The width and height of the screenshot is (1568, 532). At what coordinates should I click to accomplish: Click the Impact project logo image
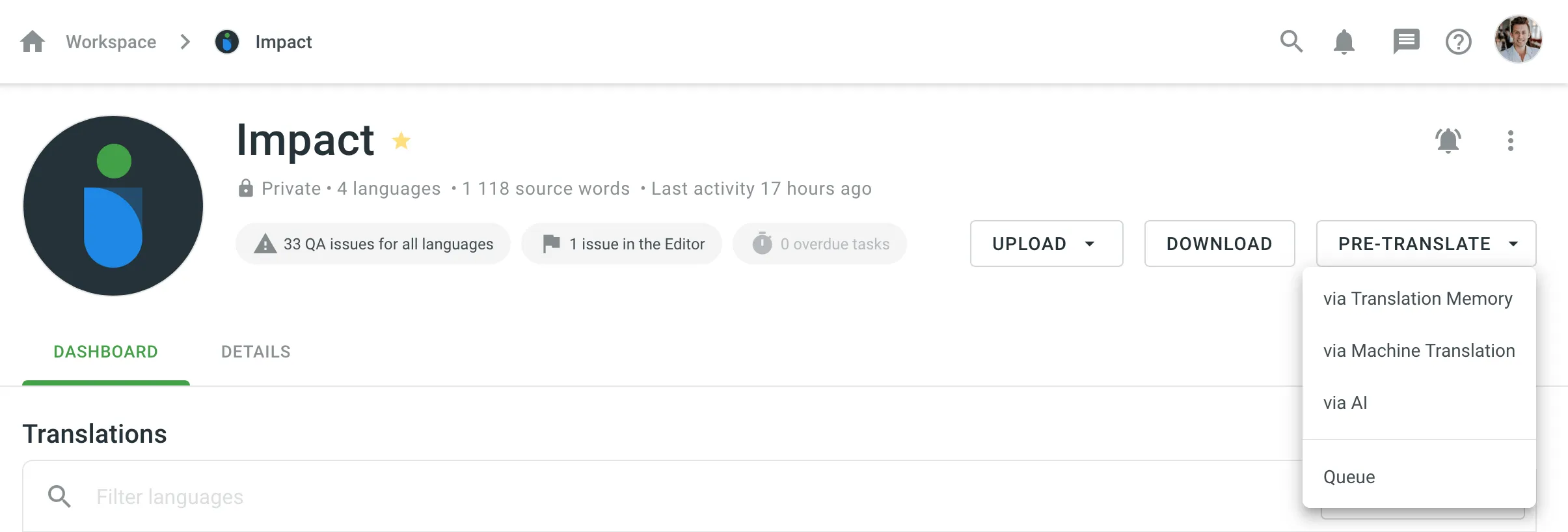pyautogui.click(x=113, y=206)
